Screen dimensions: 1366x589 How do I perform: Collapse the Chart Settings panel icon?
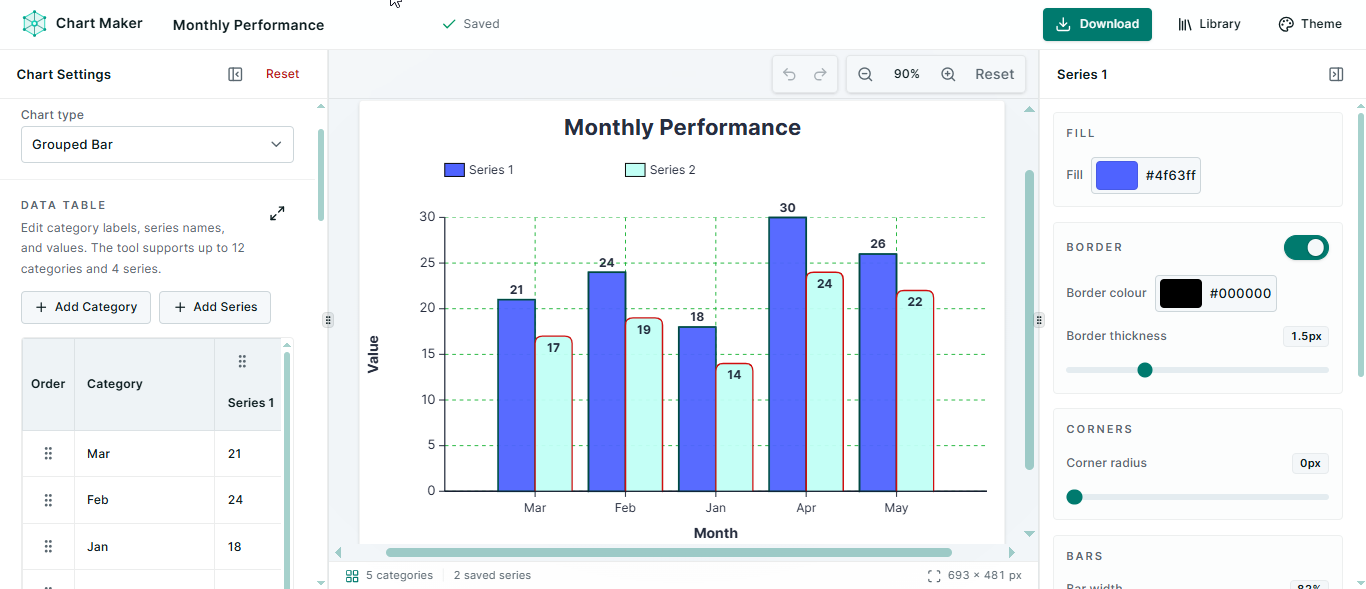pos(235,74)
